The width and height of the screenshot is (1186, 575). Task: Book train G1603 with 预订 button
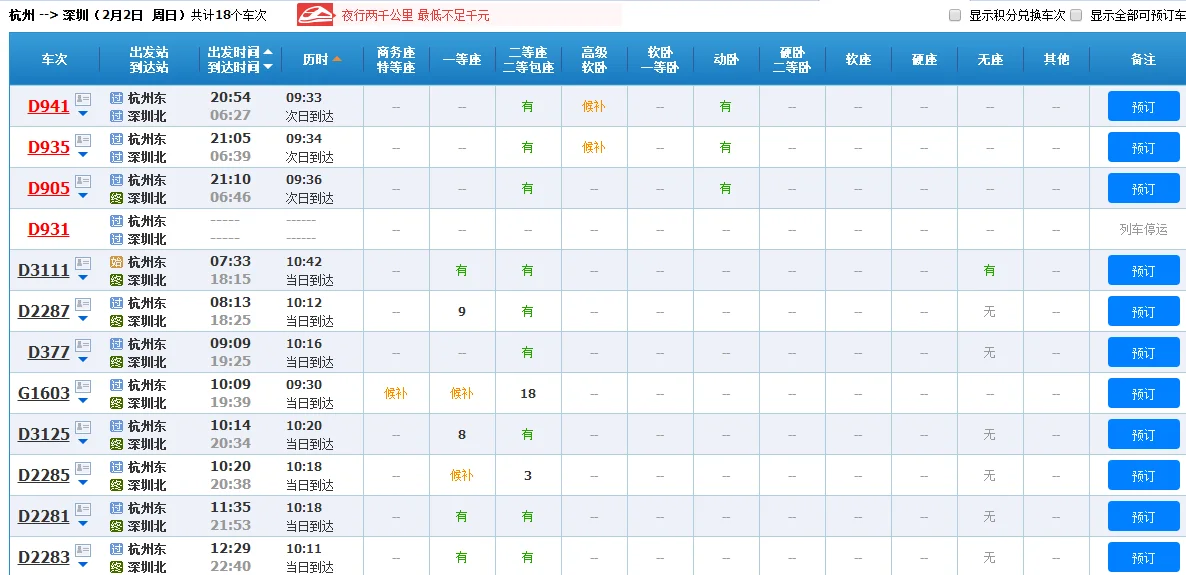(x=1144, y=393)
